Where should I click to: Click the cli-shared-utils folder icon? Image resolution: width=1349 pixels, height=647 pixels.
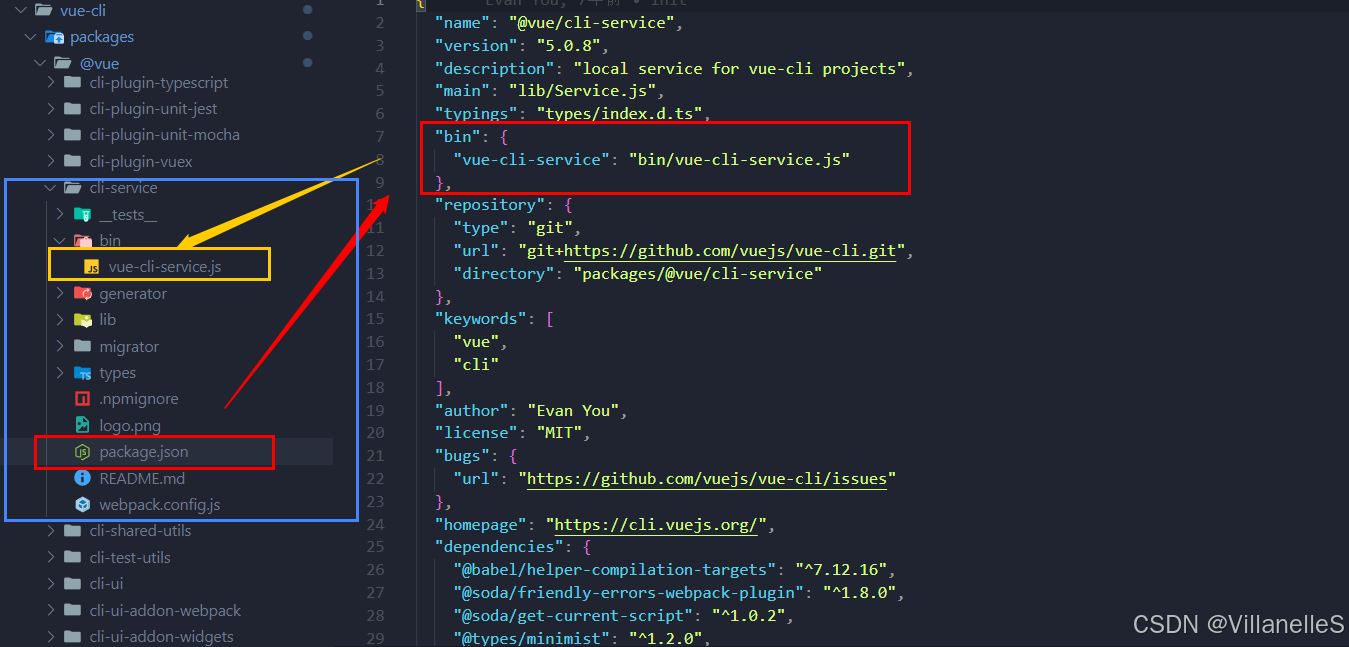(x=72, y=531)
